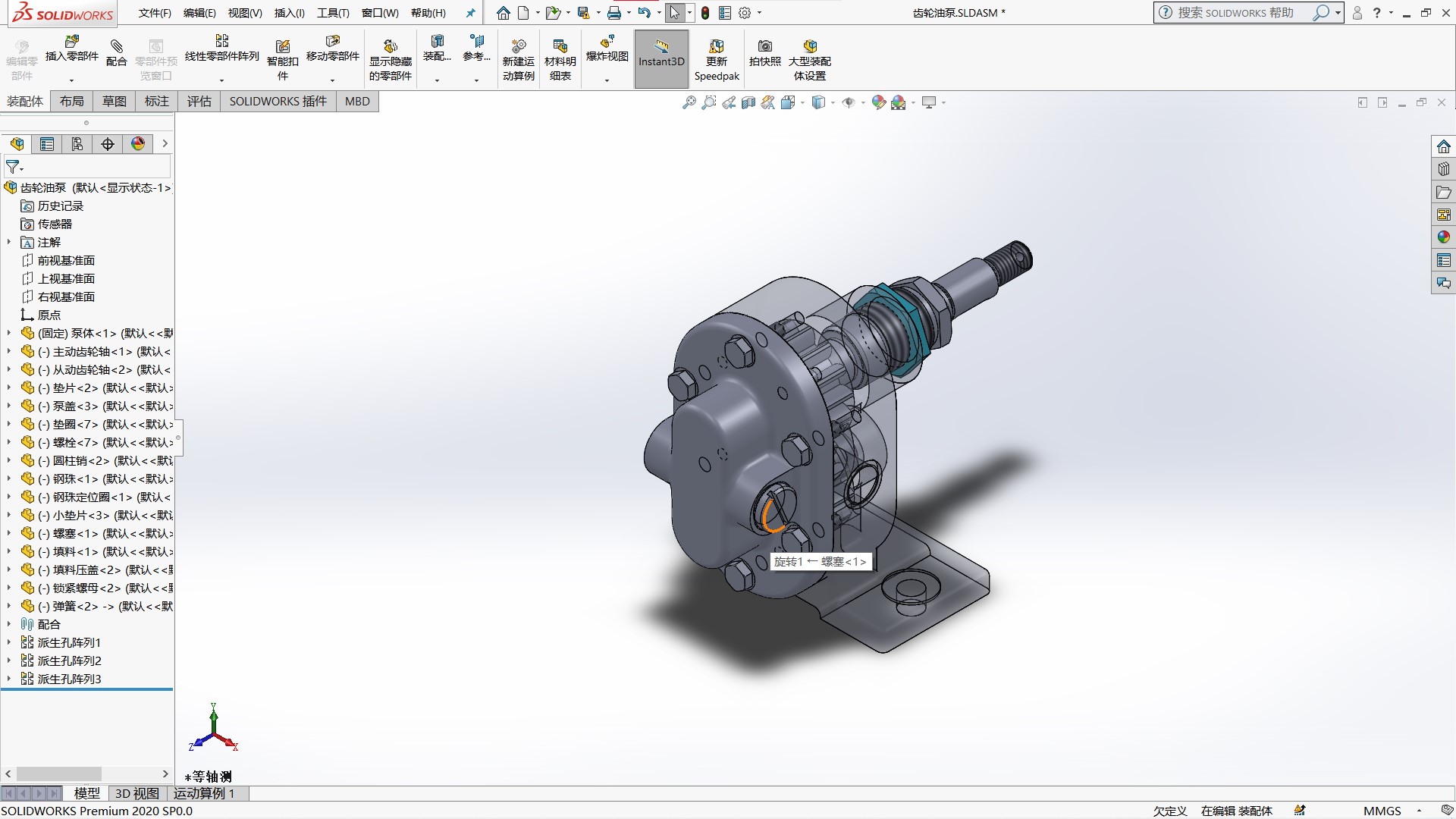The width and height of the screenshot is (1456, 819).
Task: Click the Update Speedpak (更新 Speedpak) icon
Action: point(716,47)
